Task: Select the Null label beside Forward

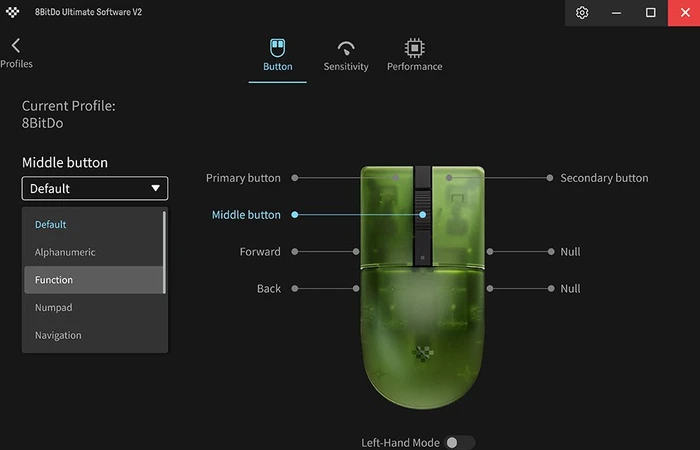Action: pos(570,252)
